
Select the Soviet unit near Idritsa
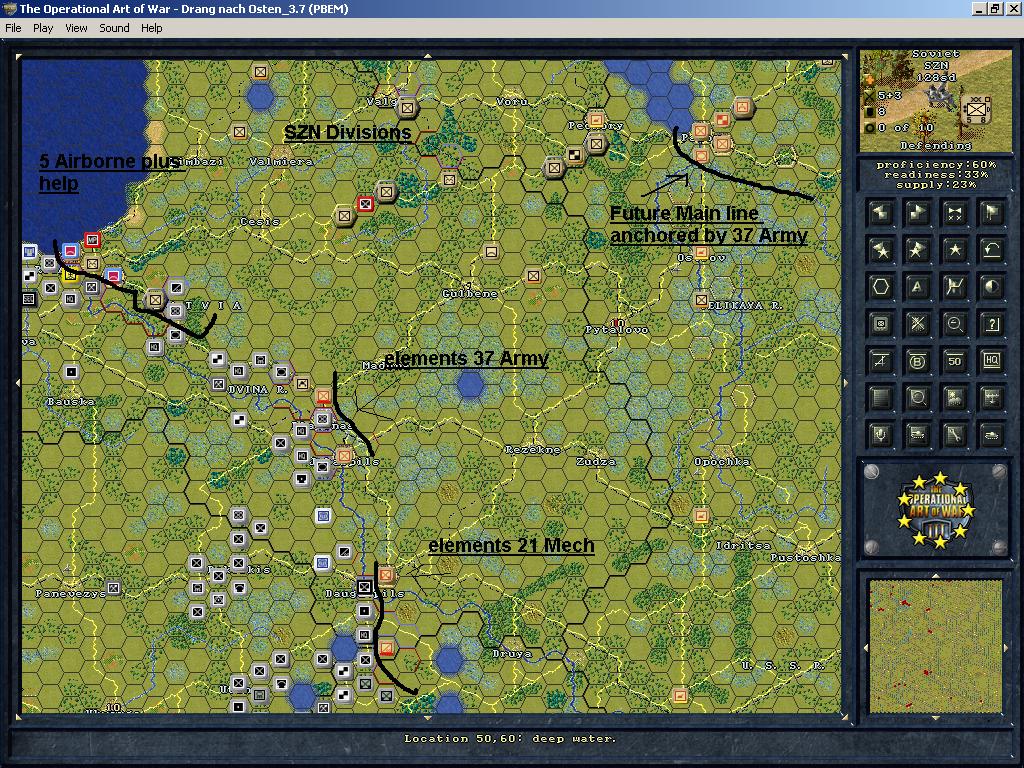click(x=701, y=516)
